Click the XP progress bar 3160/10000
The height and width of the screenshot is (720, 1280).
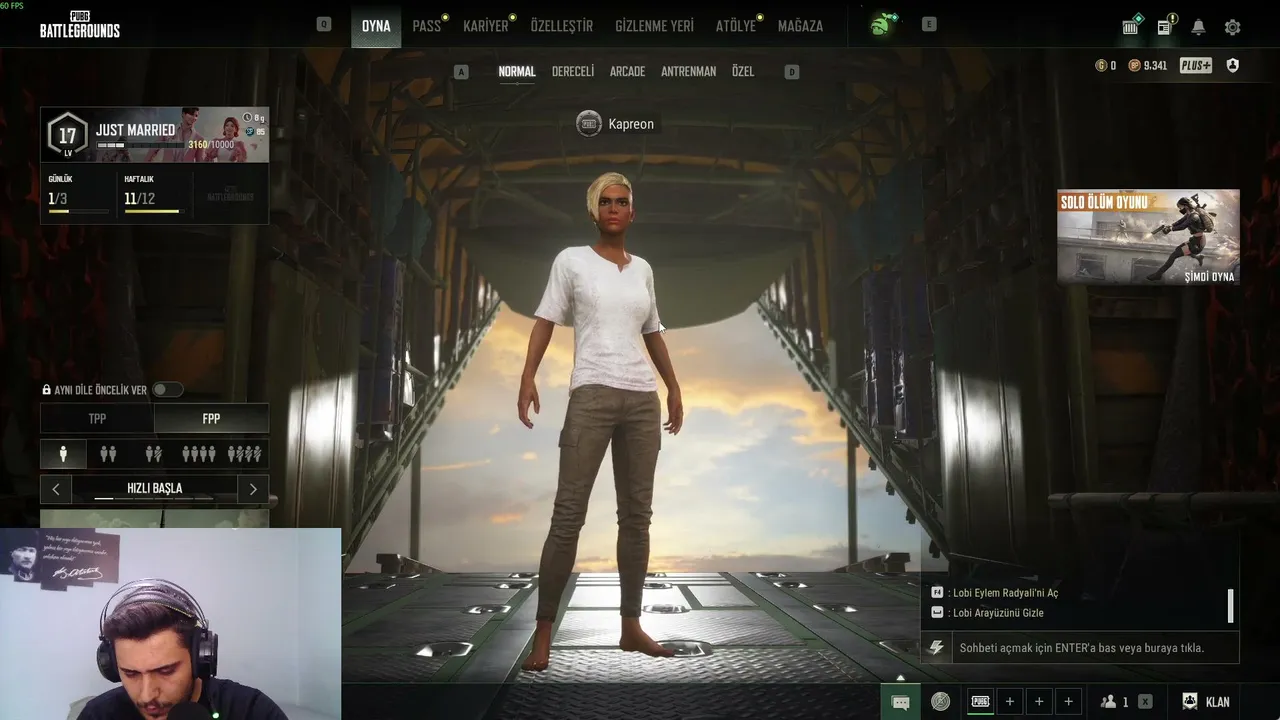coord(140,146)
